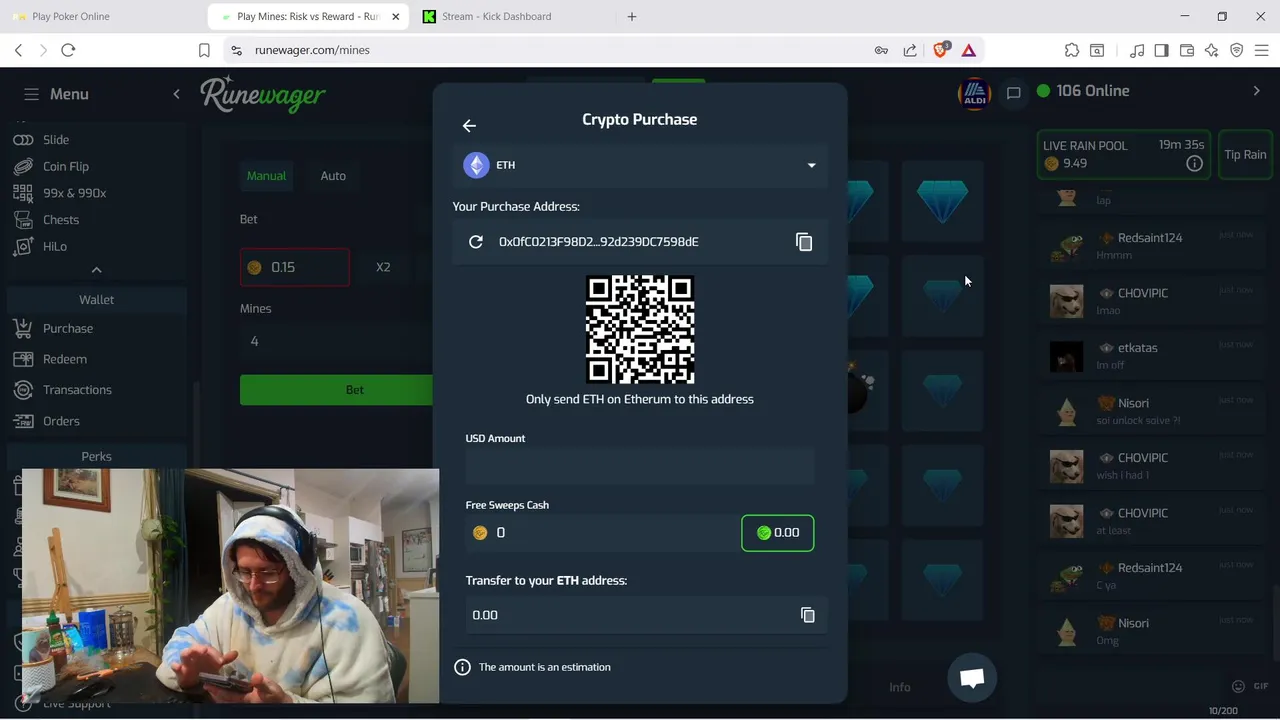The width and height of the screenshot is (1280, 720).
Task: Open Orders in the Wallet section
Action: point(61,421)
